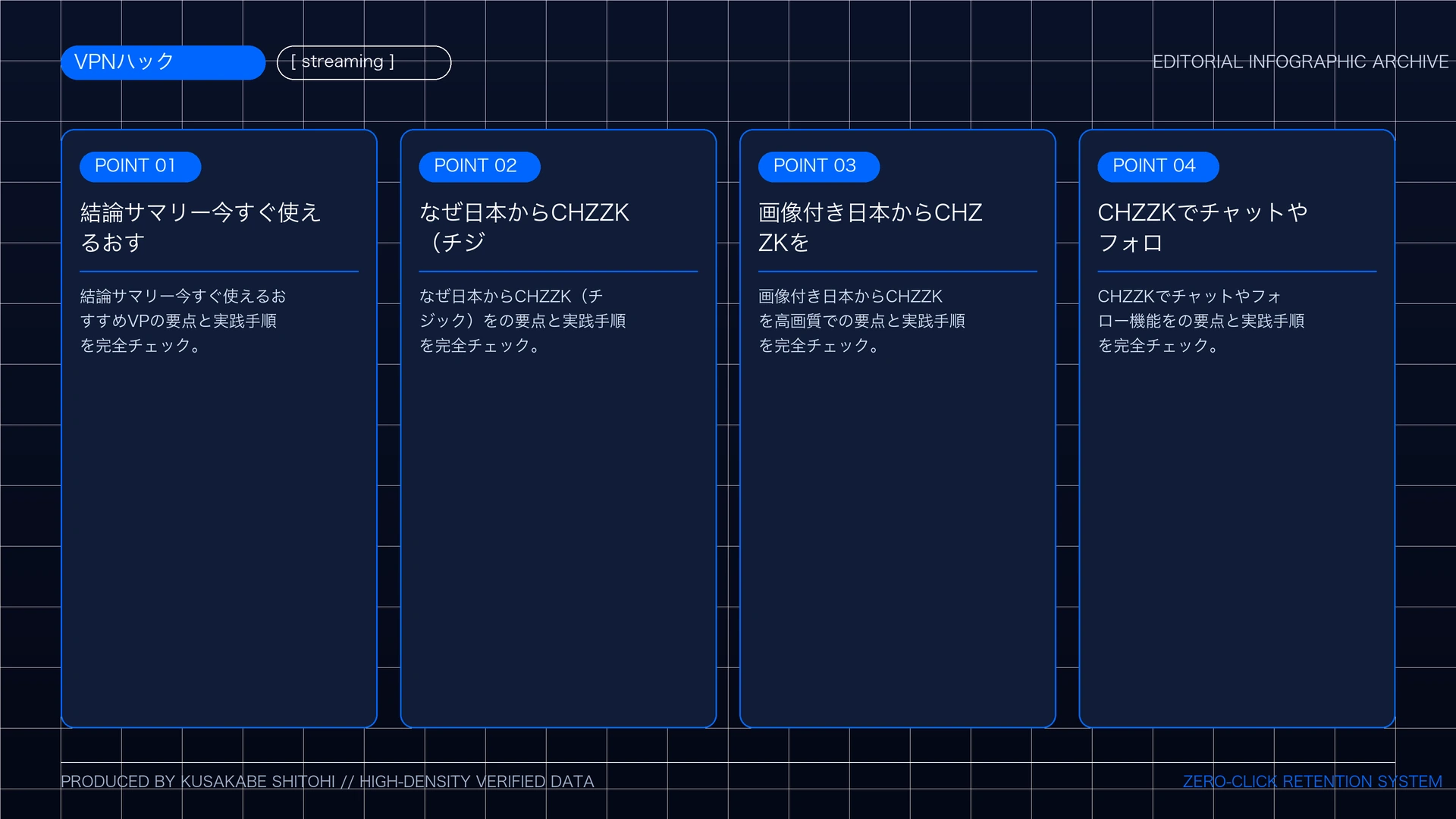Select the POINT 03 badge
Image resolution: width=1456 pixels, height=819 pixels.
click(x=819, y=166)
